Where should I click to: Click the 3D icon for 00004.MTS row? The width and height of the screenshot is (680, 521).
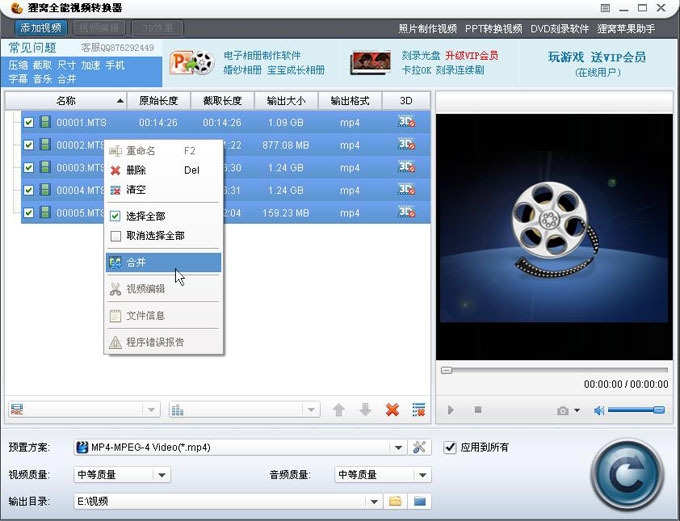(x=406, y=190)
